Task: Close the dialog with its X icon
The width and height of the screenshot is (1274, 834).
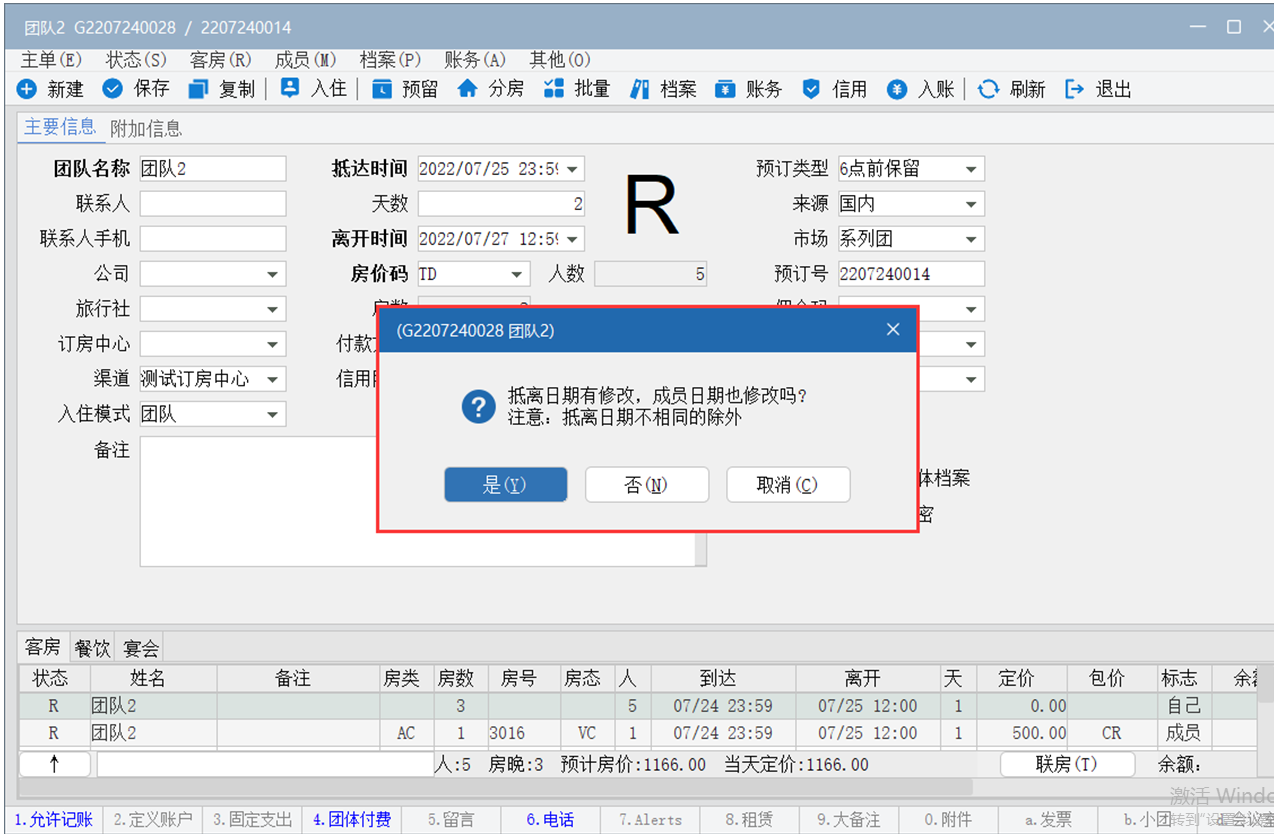Action: pos(893,330)
